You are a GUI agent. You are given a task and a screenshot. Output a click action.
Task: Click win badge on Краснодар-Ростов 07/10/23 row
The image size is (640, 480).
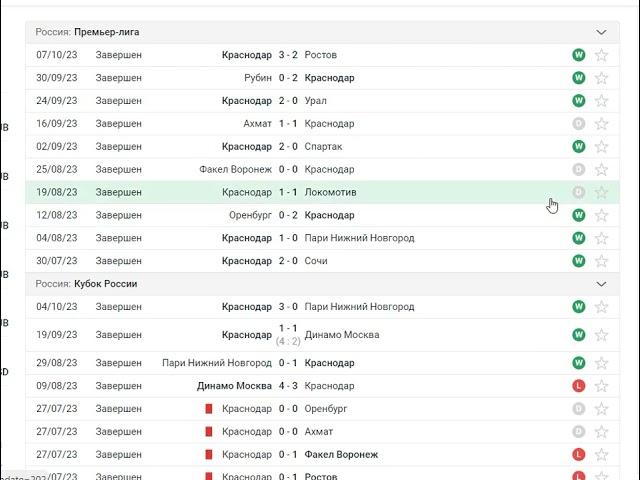[579, 55]
